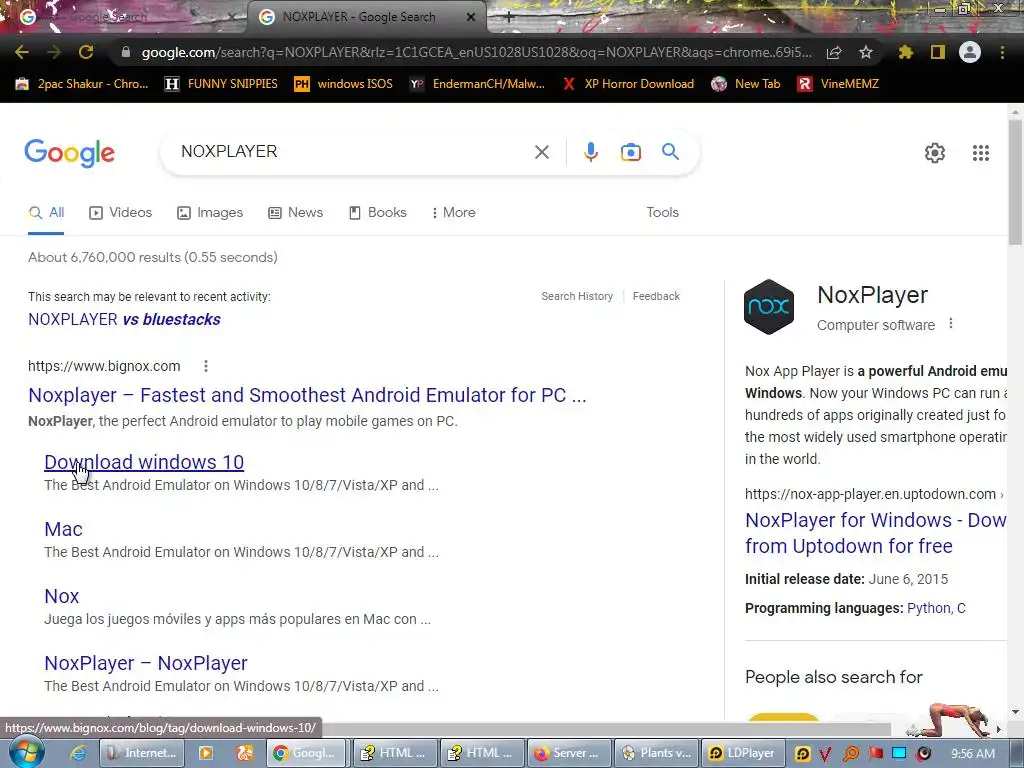1024x768 pixels.
Task: Expand the More search filters menu
Action: (x=453, y=213)
